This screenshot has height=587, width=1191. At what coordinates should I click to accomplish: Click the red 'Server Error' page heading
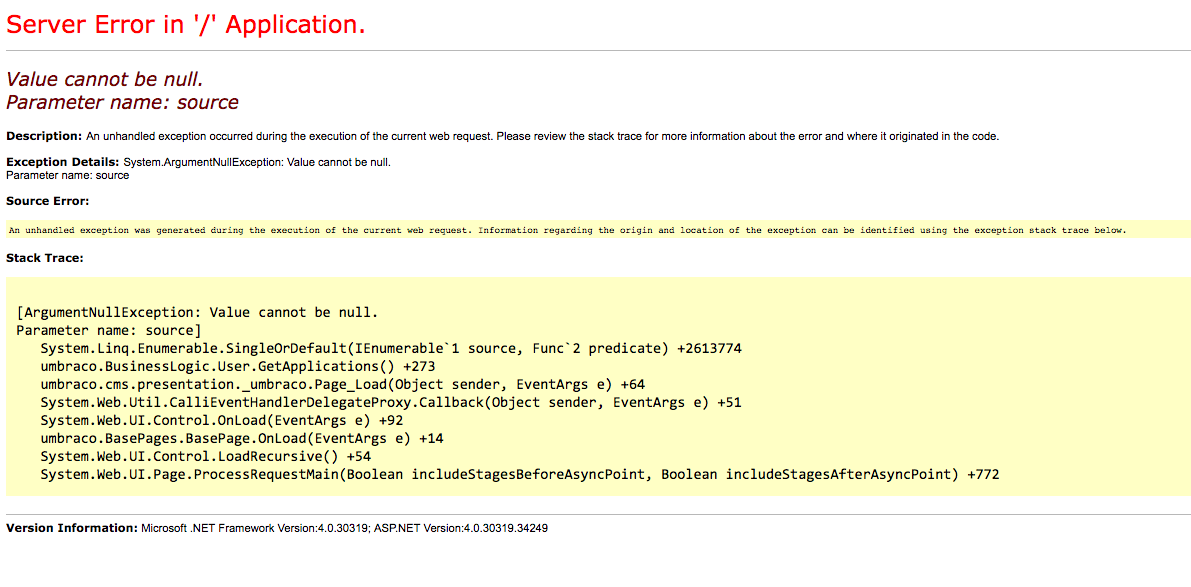pyautogui.click(x=186, y=25)
